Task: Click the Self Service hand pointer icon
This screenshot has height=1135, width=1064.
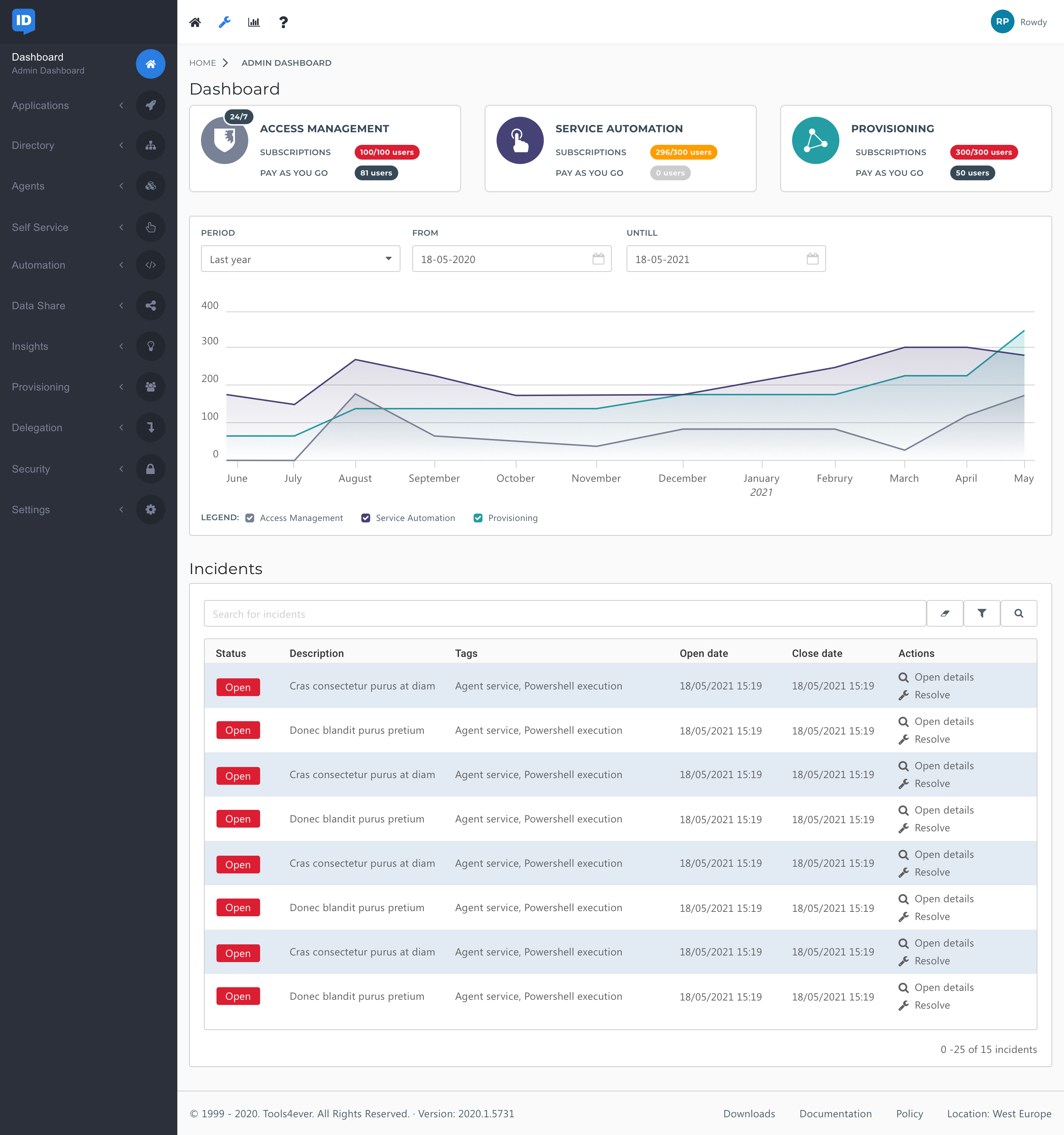Action: pos(151,227)
